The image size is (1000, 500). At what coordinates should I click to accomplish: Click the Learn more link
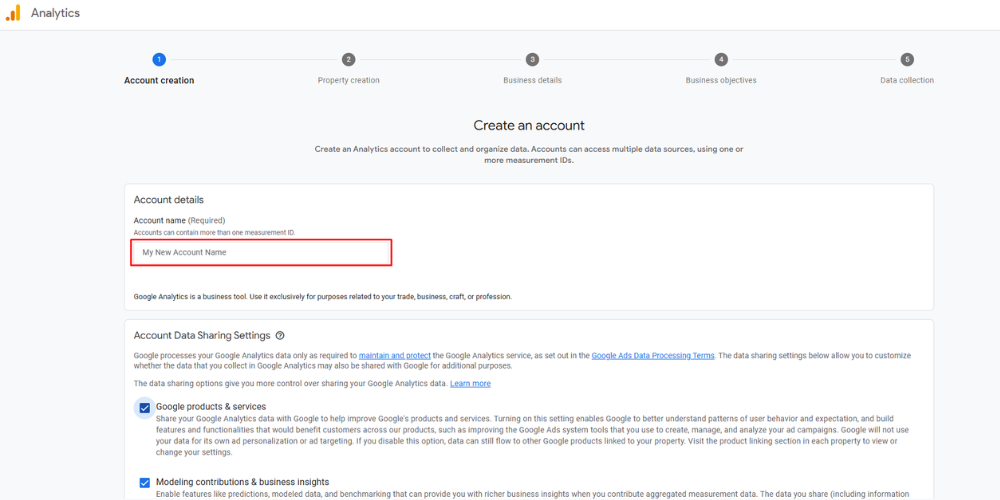pos(471,383)
